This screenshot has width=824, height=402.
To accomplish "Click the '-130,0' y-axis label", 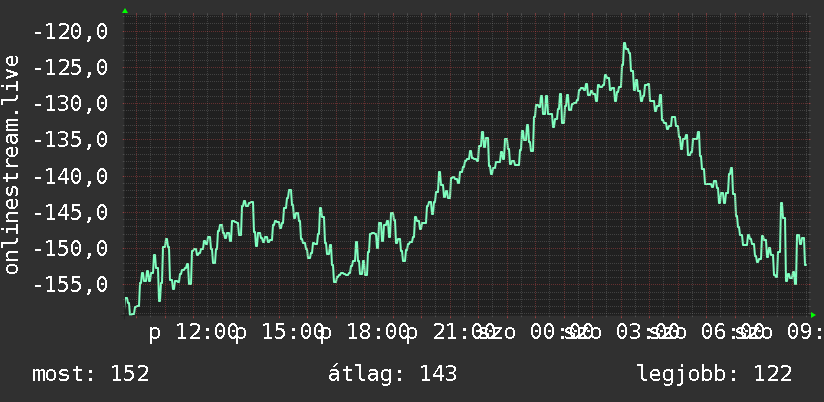I will tap(70, 104).
